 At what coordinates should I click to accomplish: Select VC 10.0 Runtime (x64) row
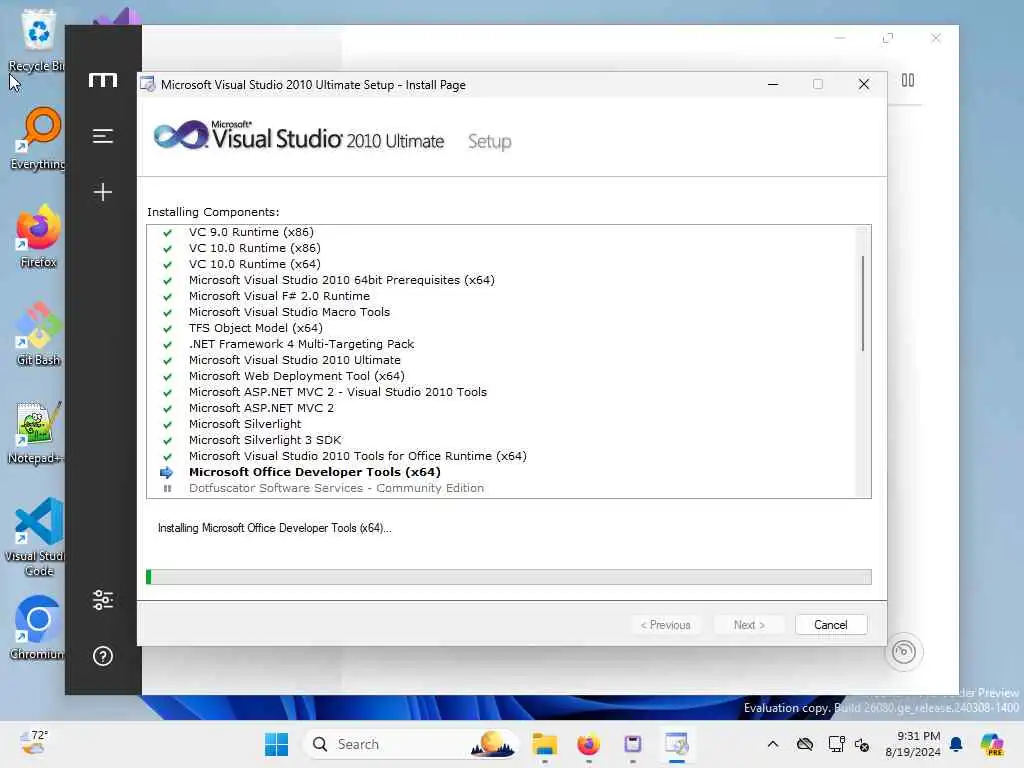[501, 264]
